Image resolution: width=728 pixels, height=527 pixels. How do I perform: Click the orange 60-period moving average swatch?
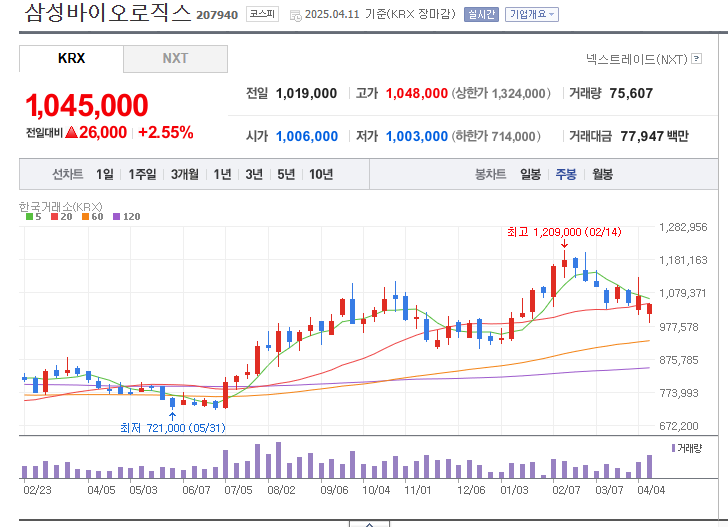85,216
